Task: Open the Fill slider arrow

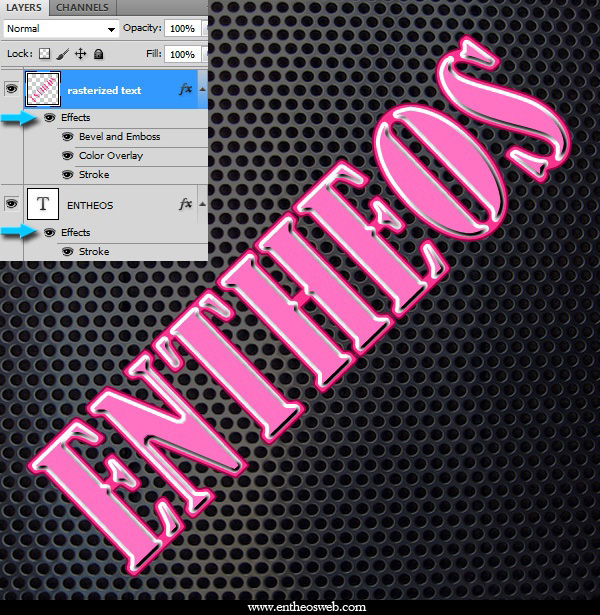Action: (x=205, y=54)
